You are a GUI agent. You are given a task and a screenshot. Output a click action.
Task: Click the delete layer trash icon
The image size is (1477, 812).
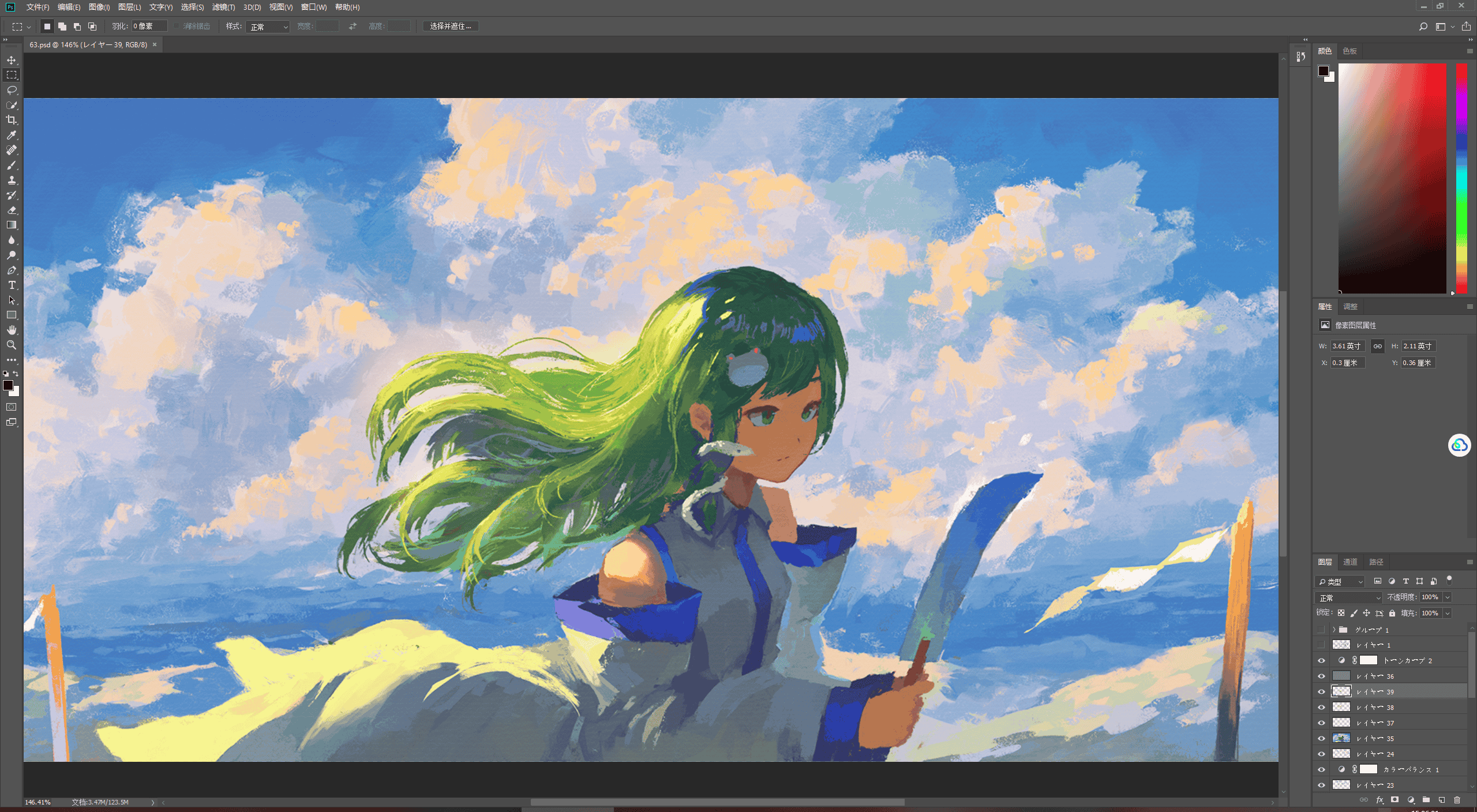pyautogui.click(x=1457, y=800)
